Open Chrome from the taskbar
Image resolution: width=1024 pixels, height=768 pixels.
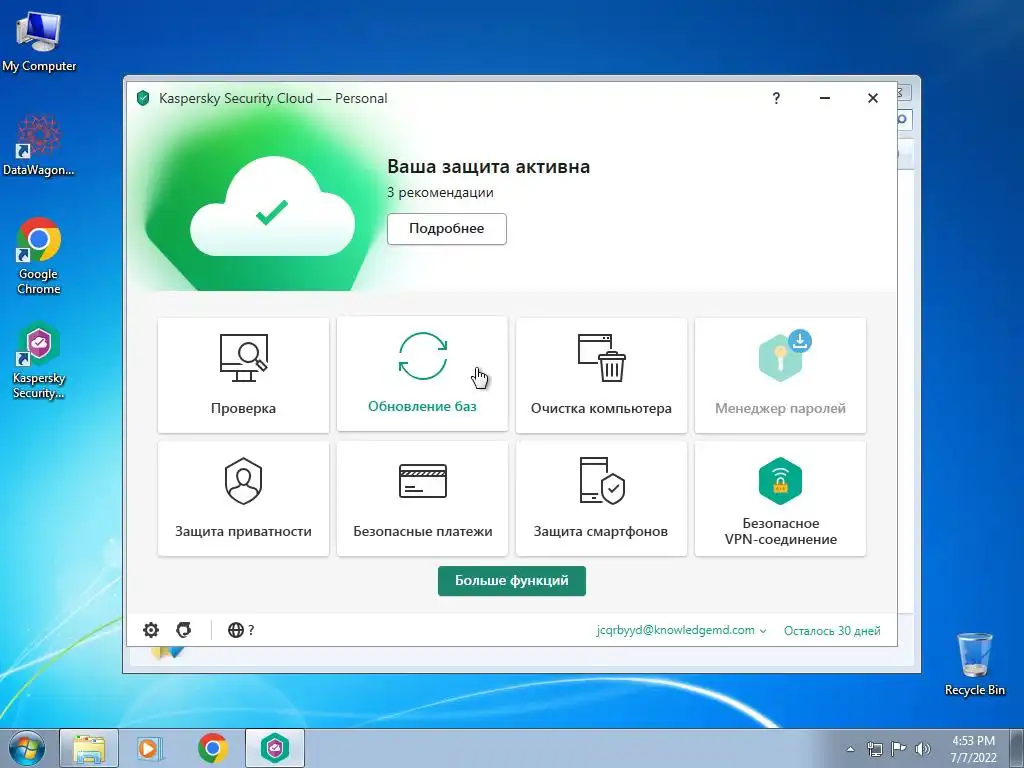[213, 748]
